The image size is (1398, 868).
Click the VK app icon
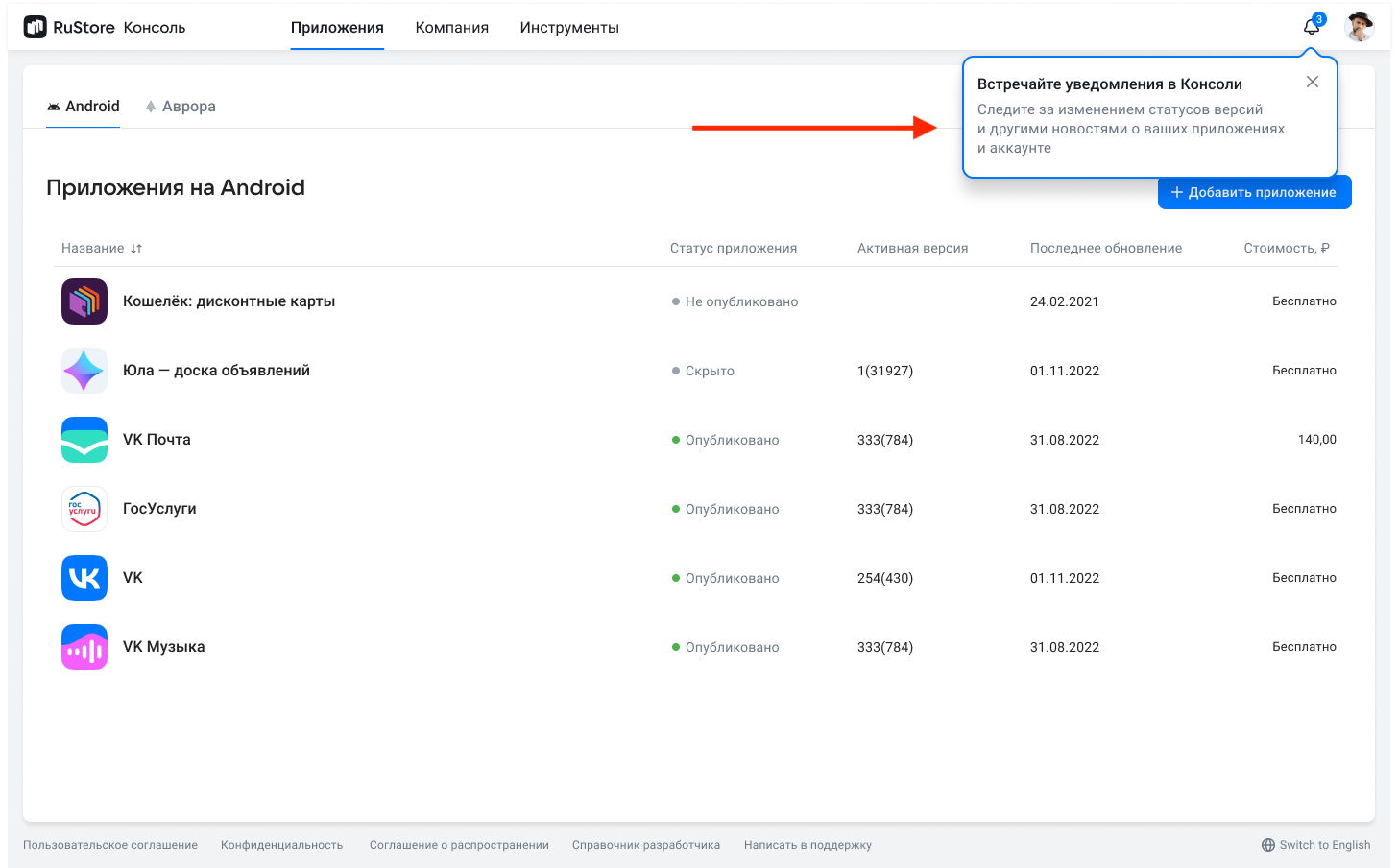pos(84,578)
